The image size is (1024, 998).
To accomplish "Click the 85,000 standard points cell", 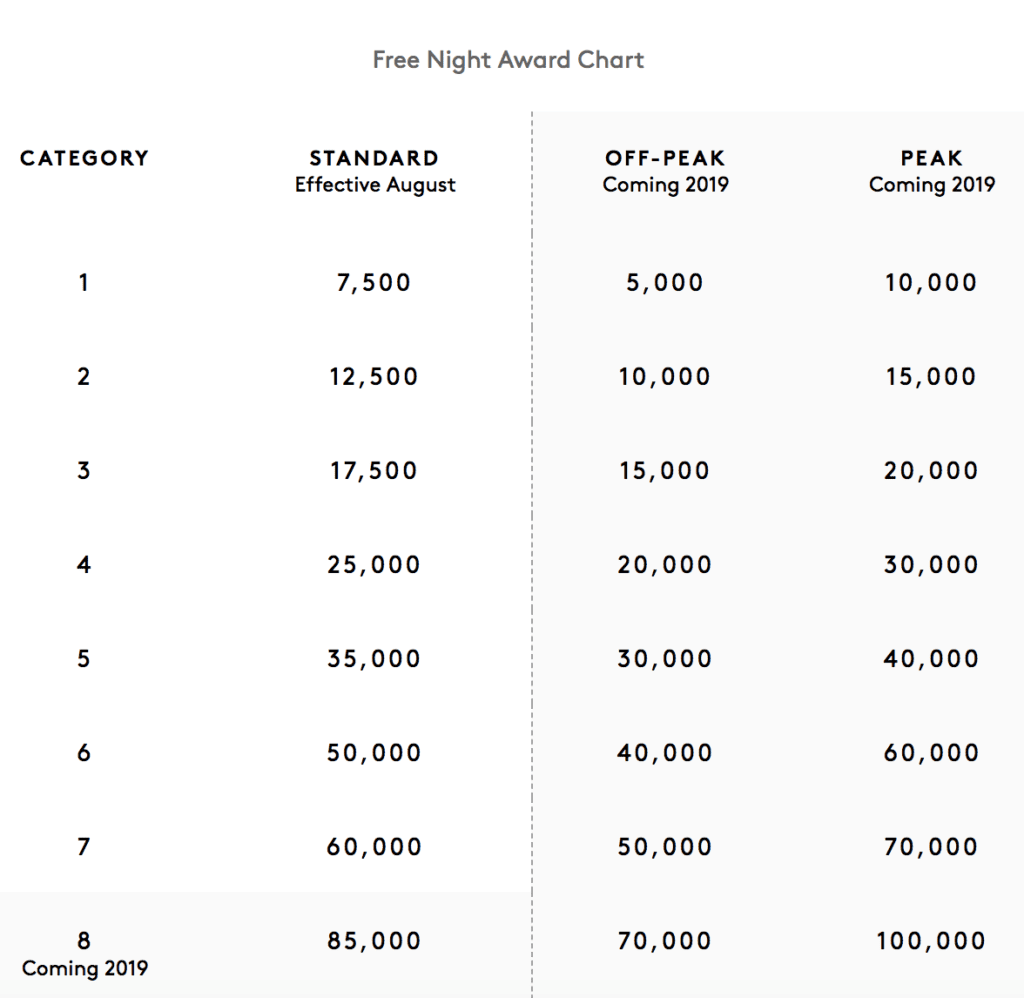I will tap(374, 941).
